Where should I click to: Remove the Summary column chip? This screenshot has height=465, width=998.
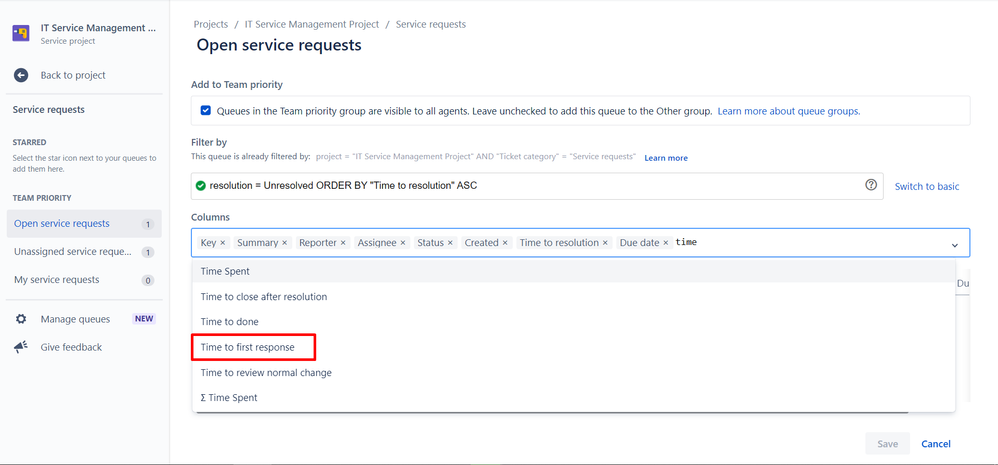pos(285,243)
